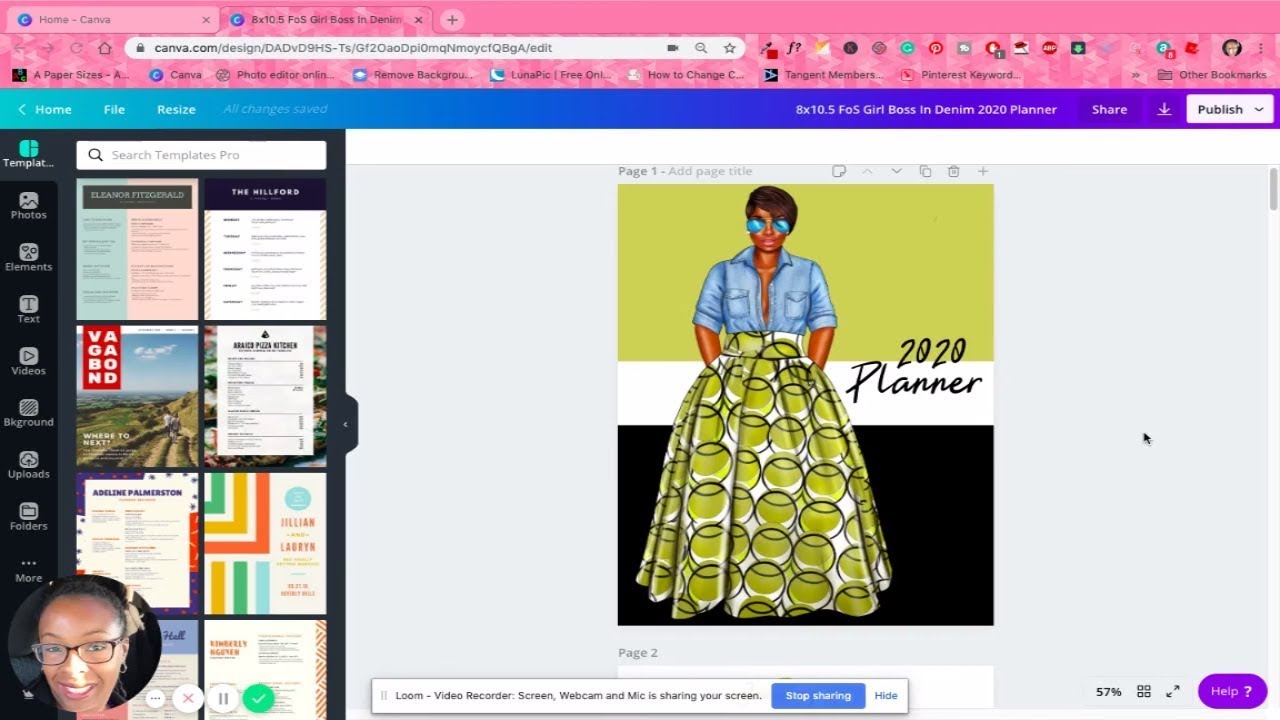
Task: Click the Pinterest extension icon
Action: (936, 47)
